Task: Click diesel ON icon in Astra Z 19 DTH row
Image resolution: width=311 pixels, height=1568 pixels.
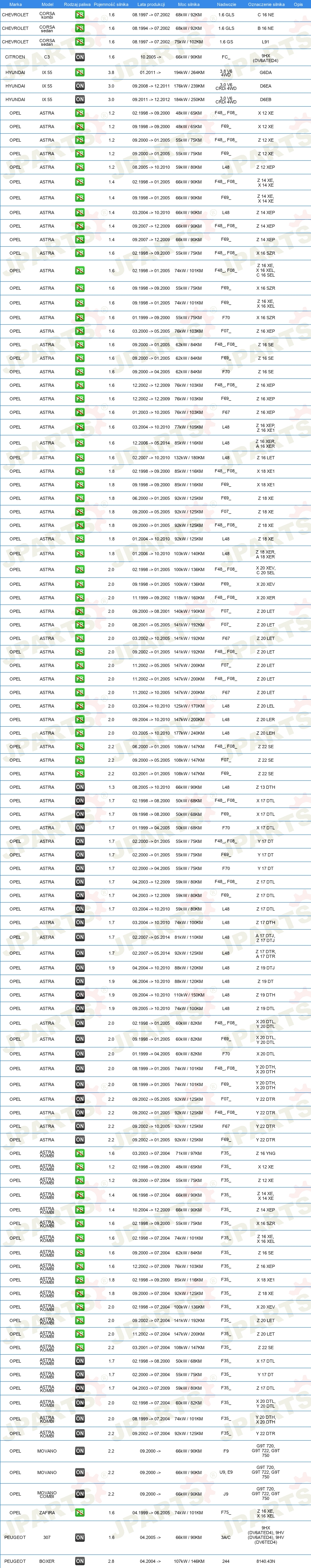Action: [x=80, y=995]
